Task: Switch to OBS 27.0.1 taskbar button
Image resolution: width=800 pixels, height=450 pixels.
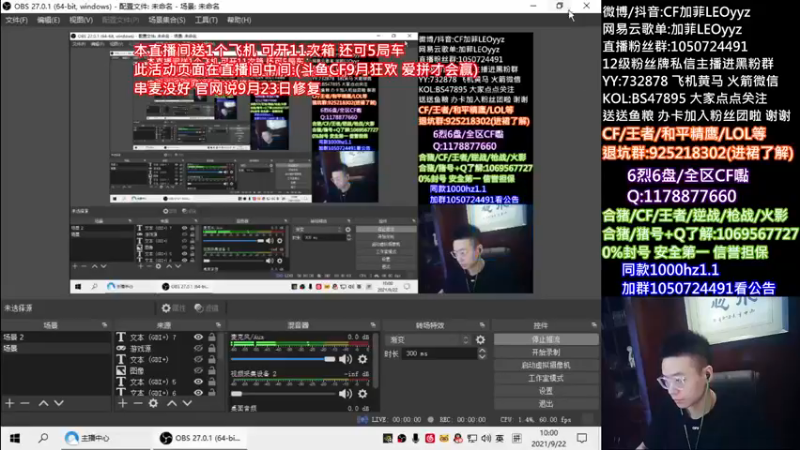Action: click(200, 438)
